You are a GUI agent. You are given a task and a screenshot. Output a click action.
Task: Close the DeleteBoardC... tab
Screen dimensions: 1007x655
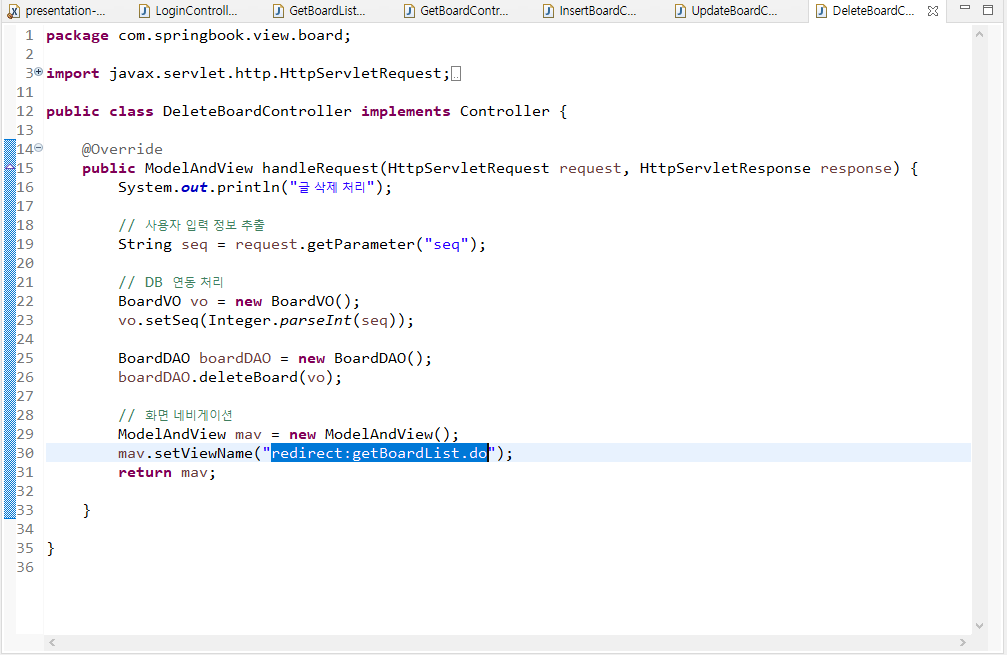[933, 11]
